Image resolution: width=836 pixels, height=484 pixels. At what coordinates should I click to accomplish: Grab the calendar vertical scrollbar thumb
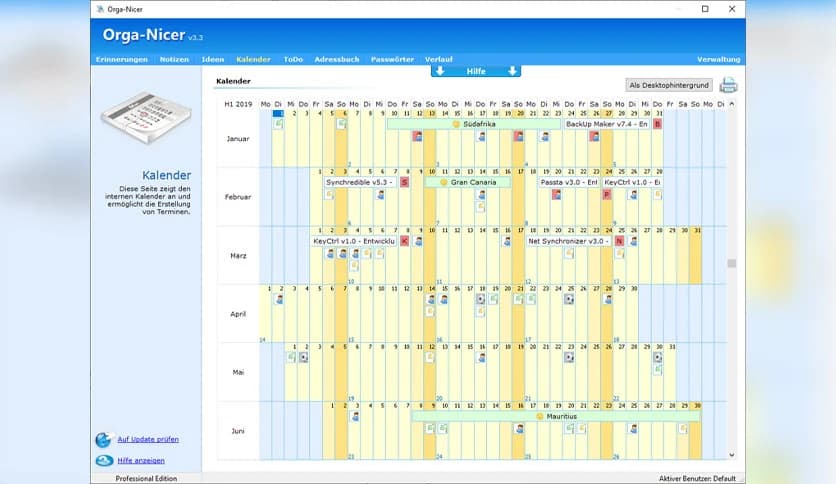(x=732, y=263)
